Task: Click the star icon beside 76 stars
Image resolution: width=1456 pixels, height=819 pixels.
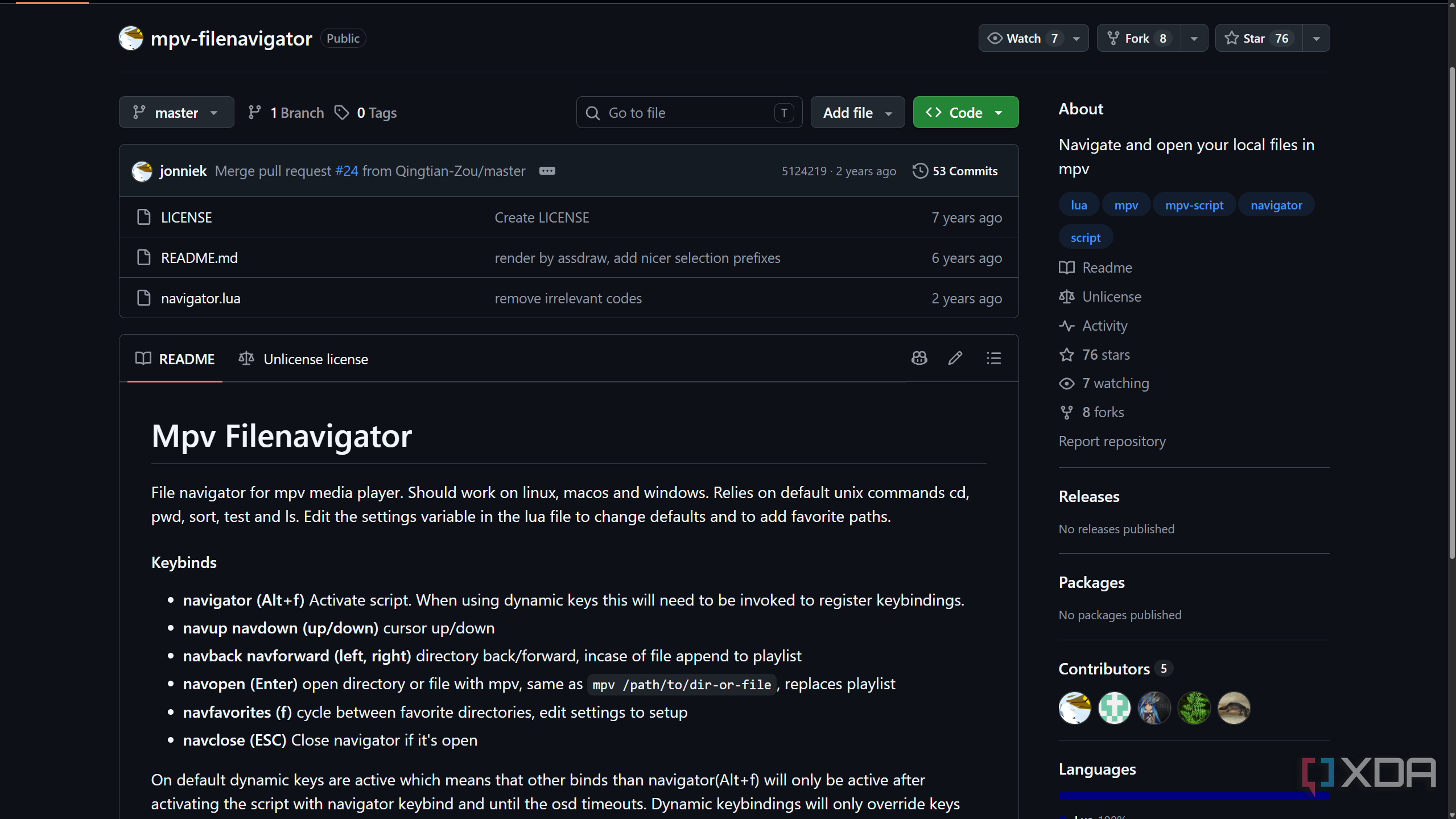Action: 1067,355
